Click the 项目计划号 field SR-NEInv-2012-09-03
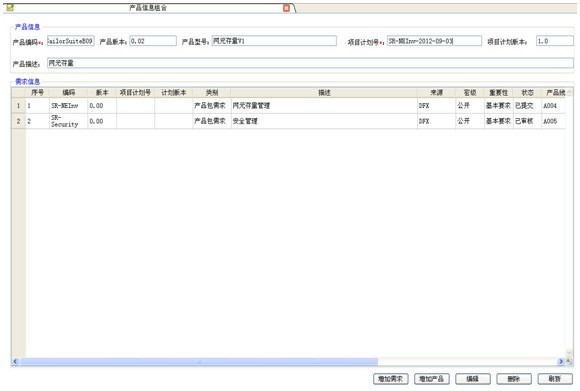580x391 pixels. (x=434, y=41)
